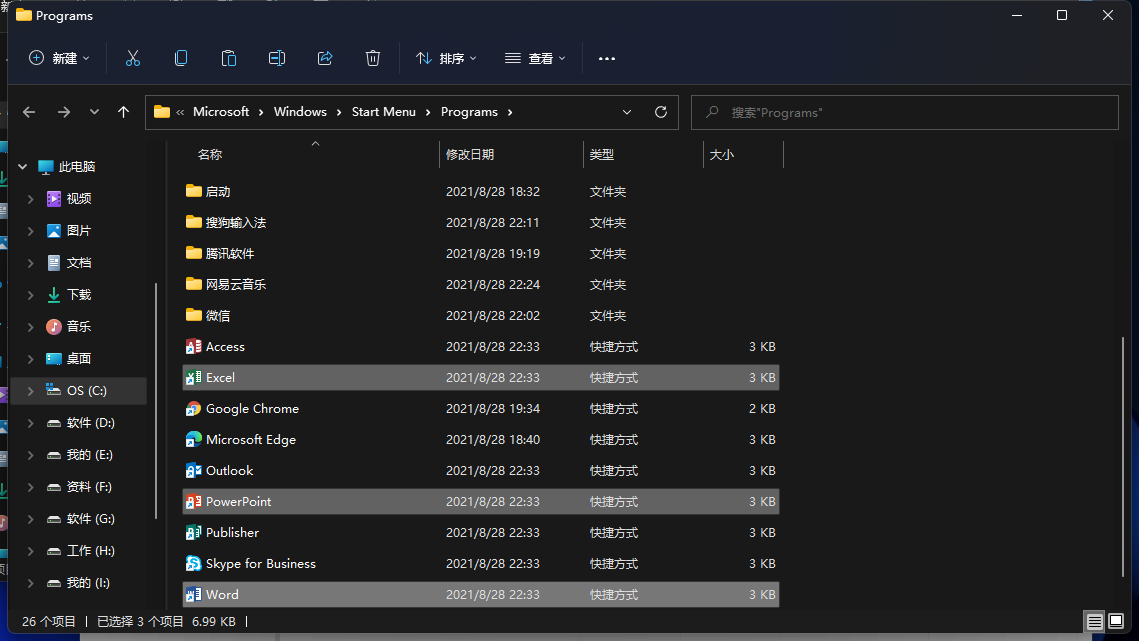The image size is (1139, 641).
Task: Click the Access shortcut icon
Action: click(x=193, y=347)
